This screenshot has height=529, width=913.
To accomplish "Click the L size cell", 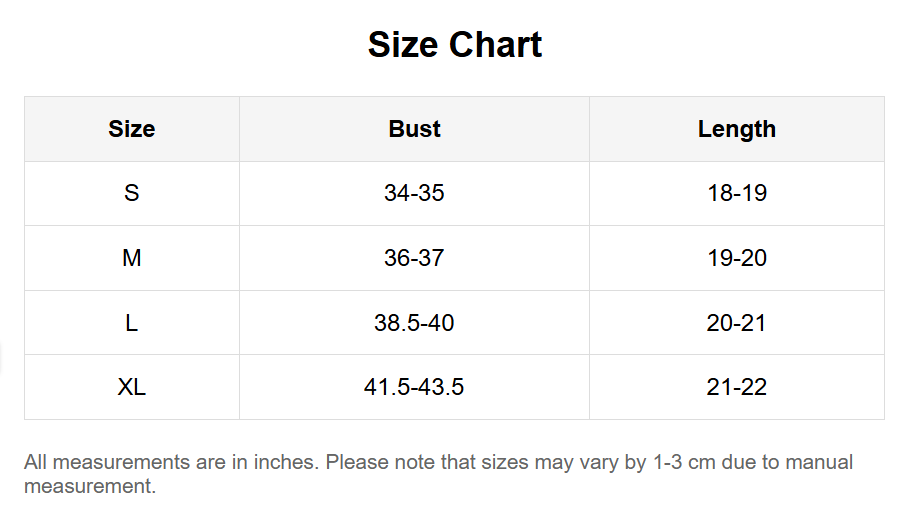I will pos(132,323).
